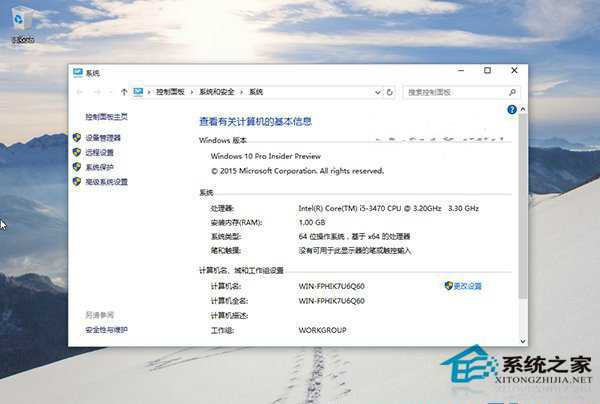Click 更改设置 link
The height and width of the screenshot is (404, 600).
(467, 286)
